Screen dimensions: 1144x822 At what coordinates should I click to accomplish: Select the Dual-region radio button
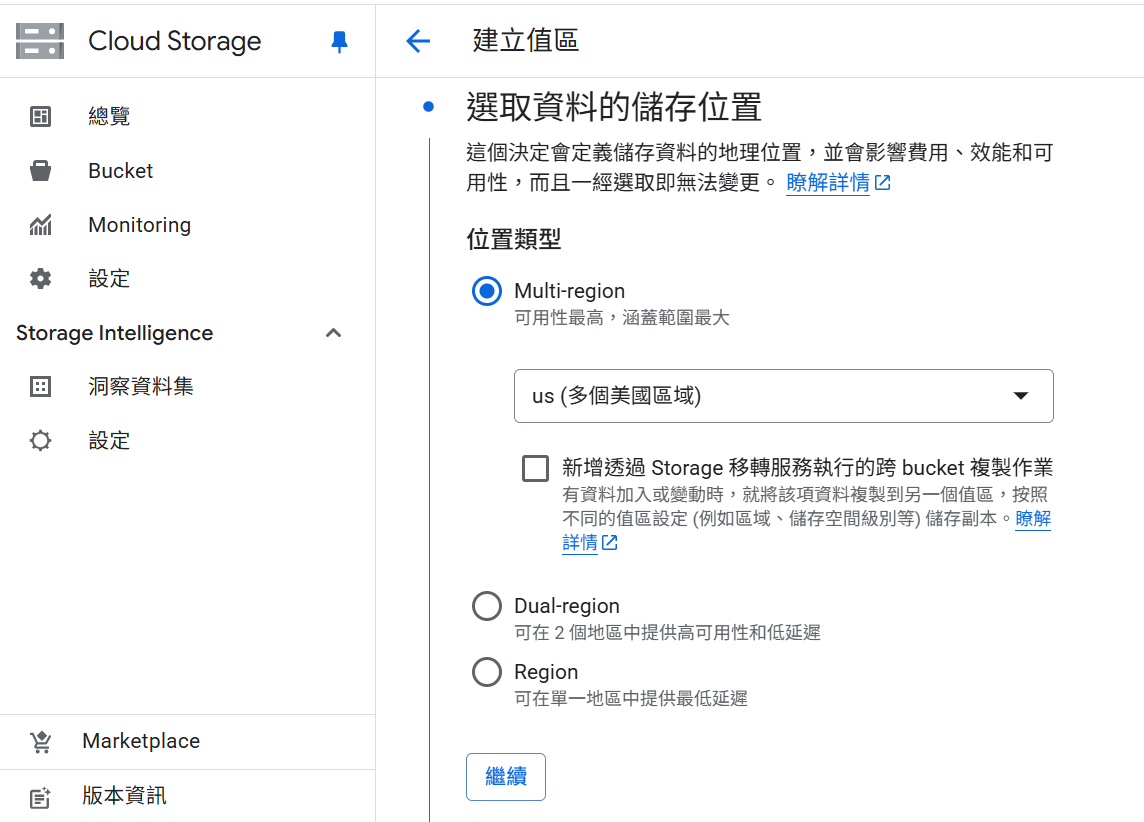487,605
